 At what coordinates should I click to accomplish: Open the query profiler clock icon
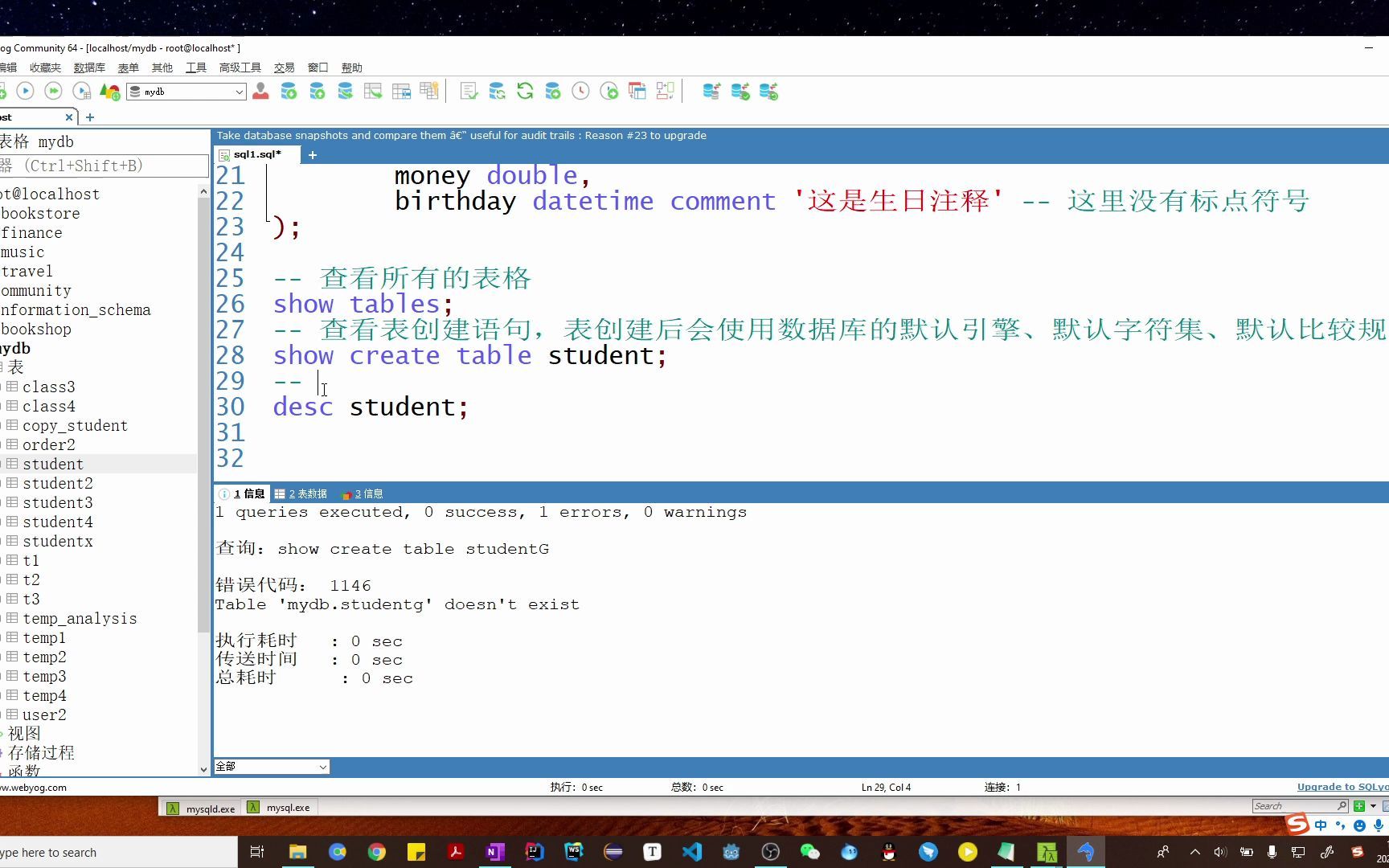point(580,91)
